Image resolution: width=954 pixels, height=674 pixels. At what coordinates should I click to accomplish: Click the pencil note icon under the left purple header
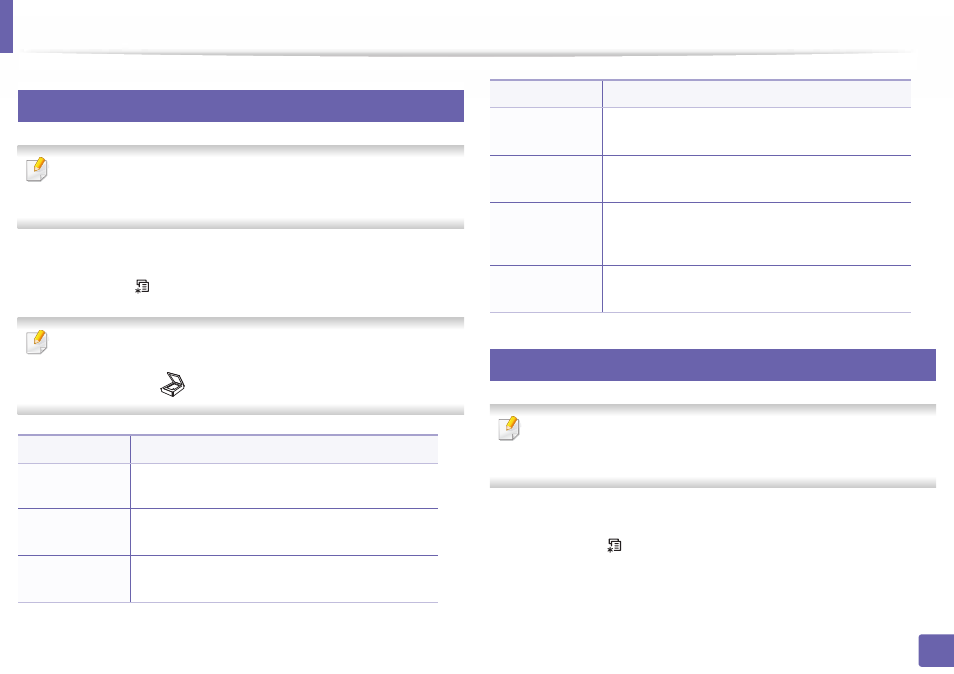point(37,169)
